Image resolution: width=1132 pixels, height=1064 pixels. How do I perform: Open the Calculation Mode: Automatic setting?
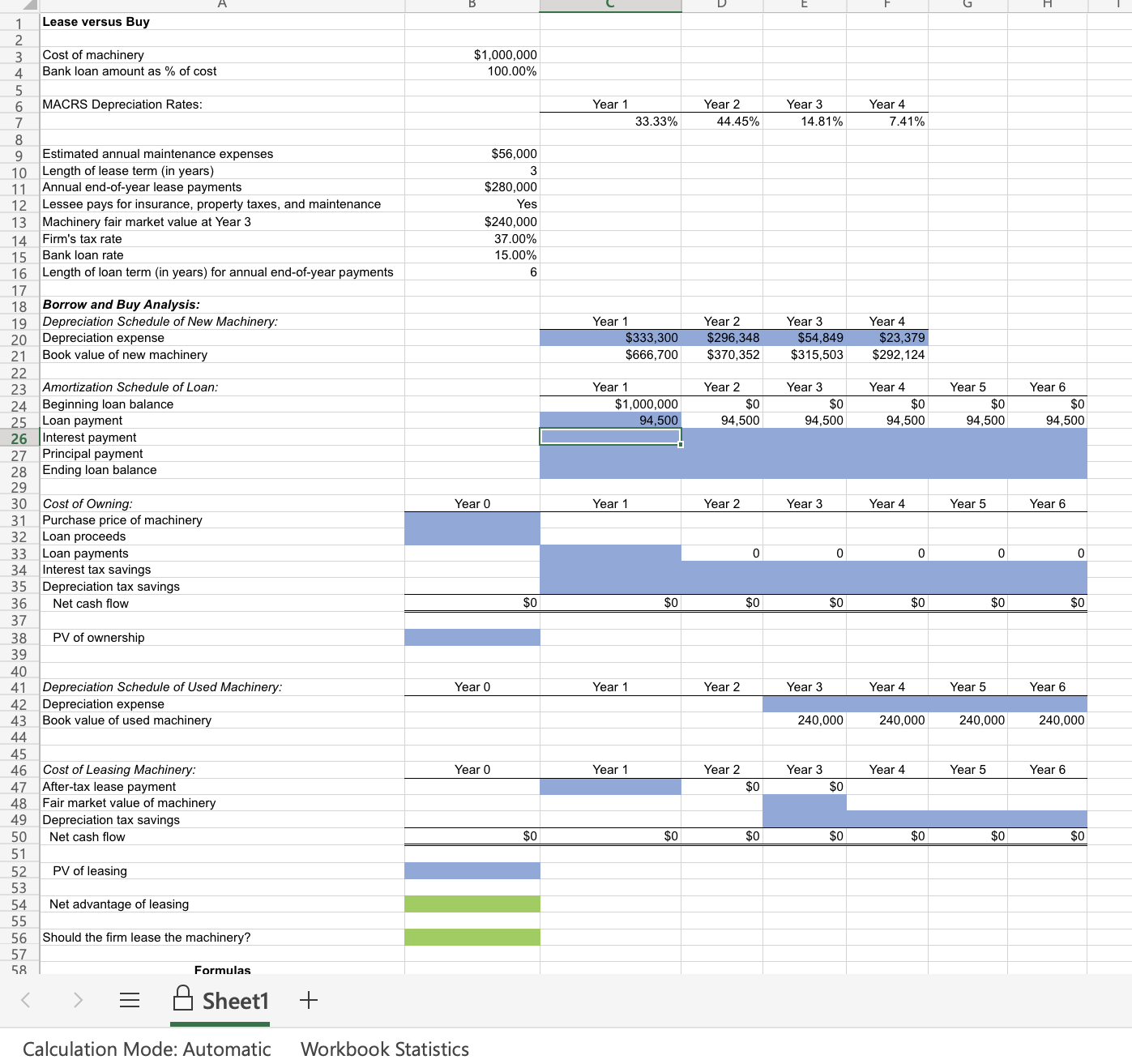click(x=149, y=1048)
